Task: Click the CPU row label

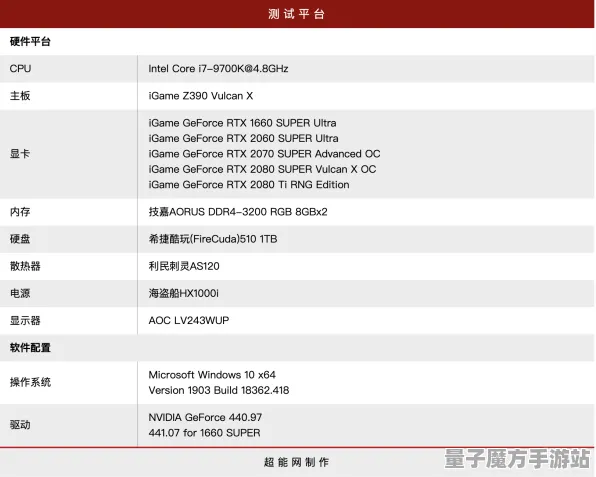Action: pyautogui.click(x=21, y=68)
